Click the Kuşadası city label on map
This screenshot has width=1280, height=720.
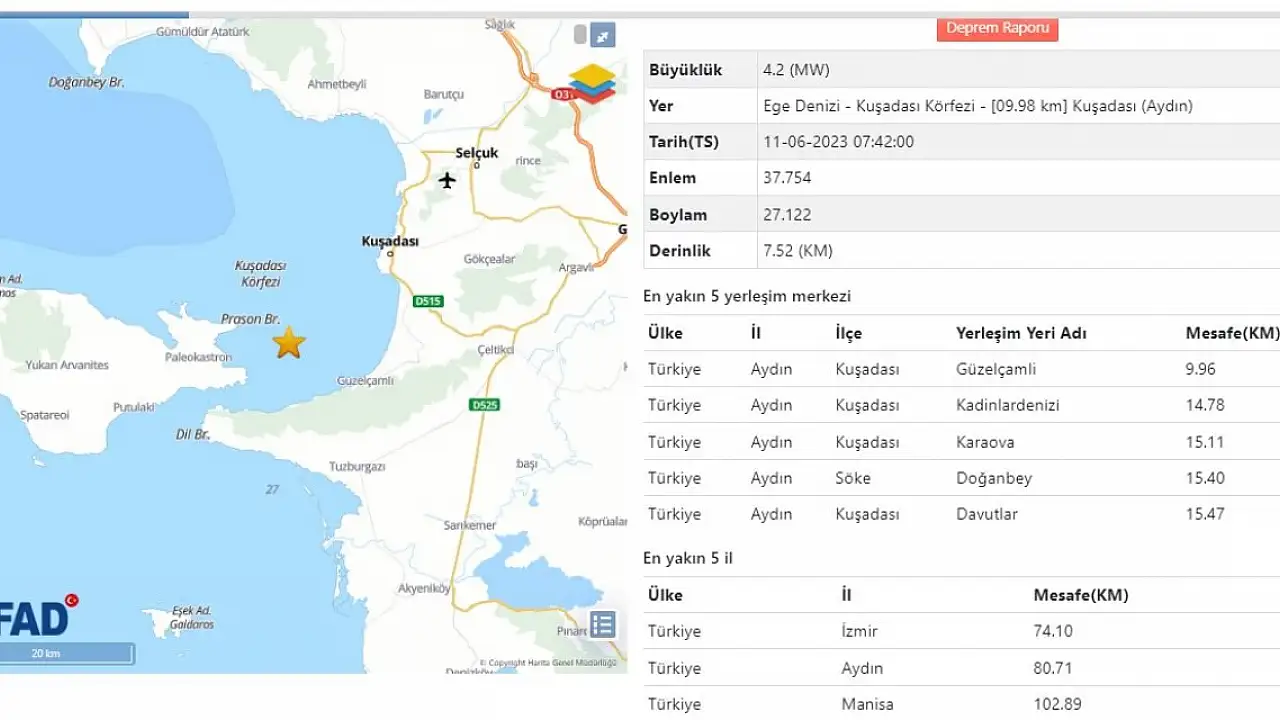pyautogui.click(x=390, y=241)
